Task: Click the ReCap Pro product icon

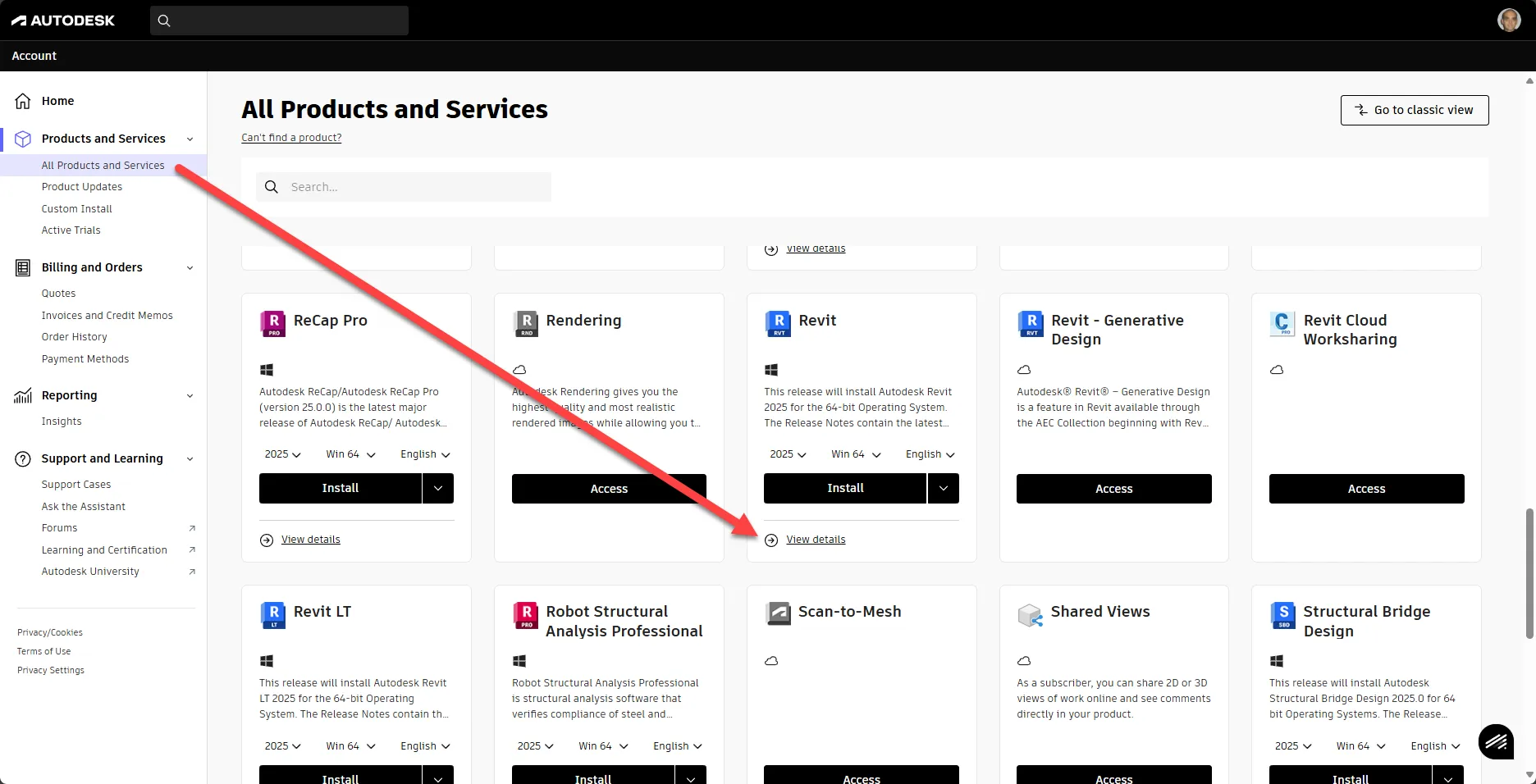Action: click(273, 323)
